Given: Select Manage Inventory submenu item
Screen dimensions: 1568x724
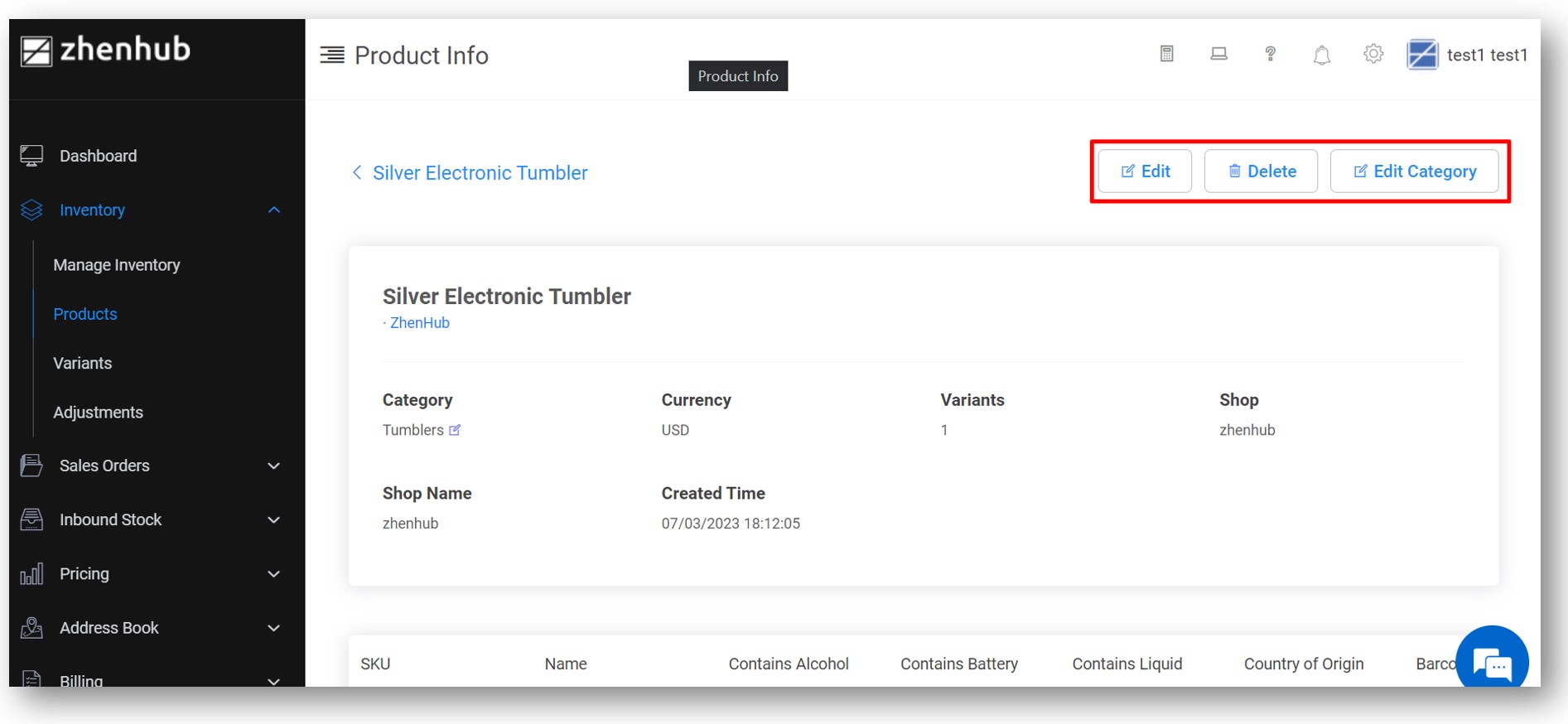Looking at the screenshot, I should (x=117, y=265).
